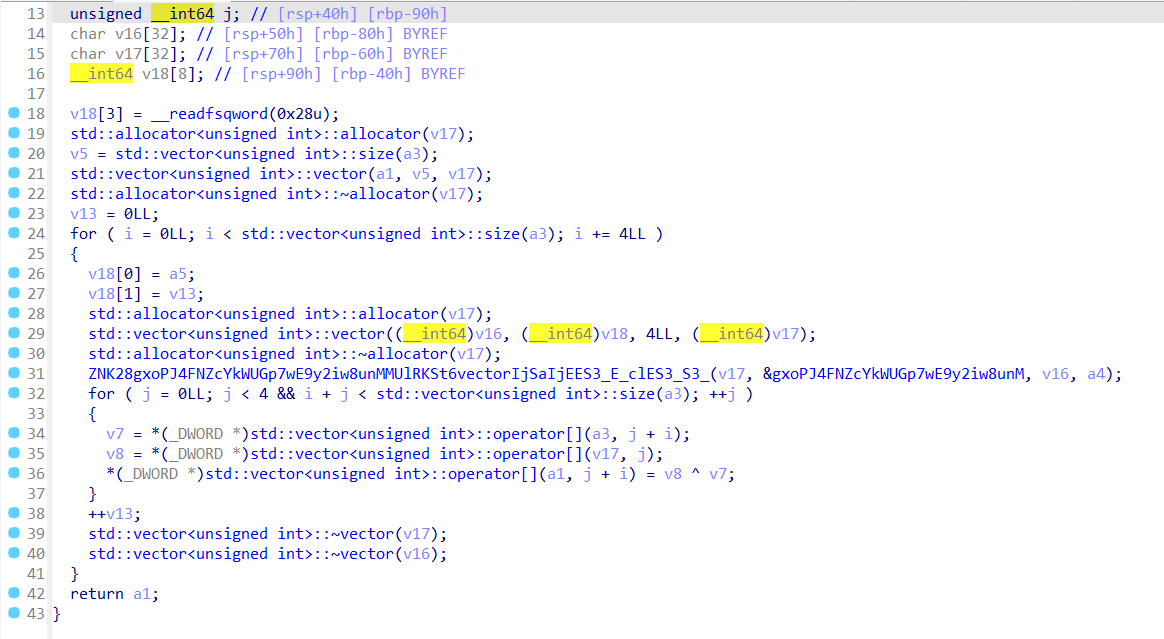This screenshot has height=639, width=1164.
Task: Click a5 in 'v18[0] = a5' line
Action: [x=178, y=274]
